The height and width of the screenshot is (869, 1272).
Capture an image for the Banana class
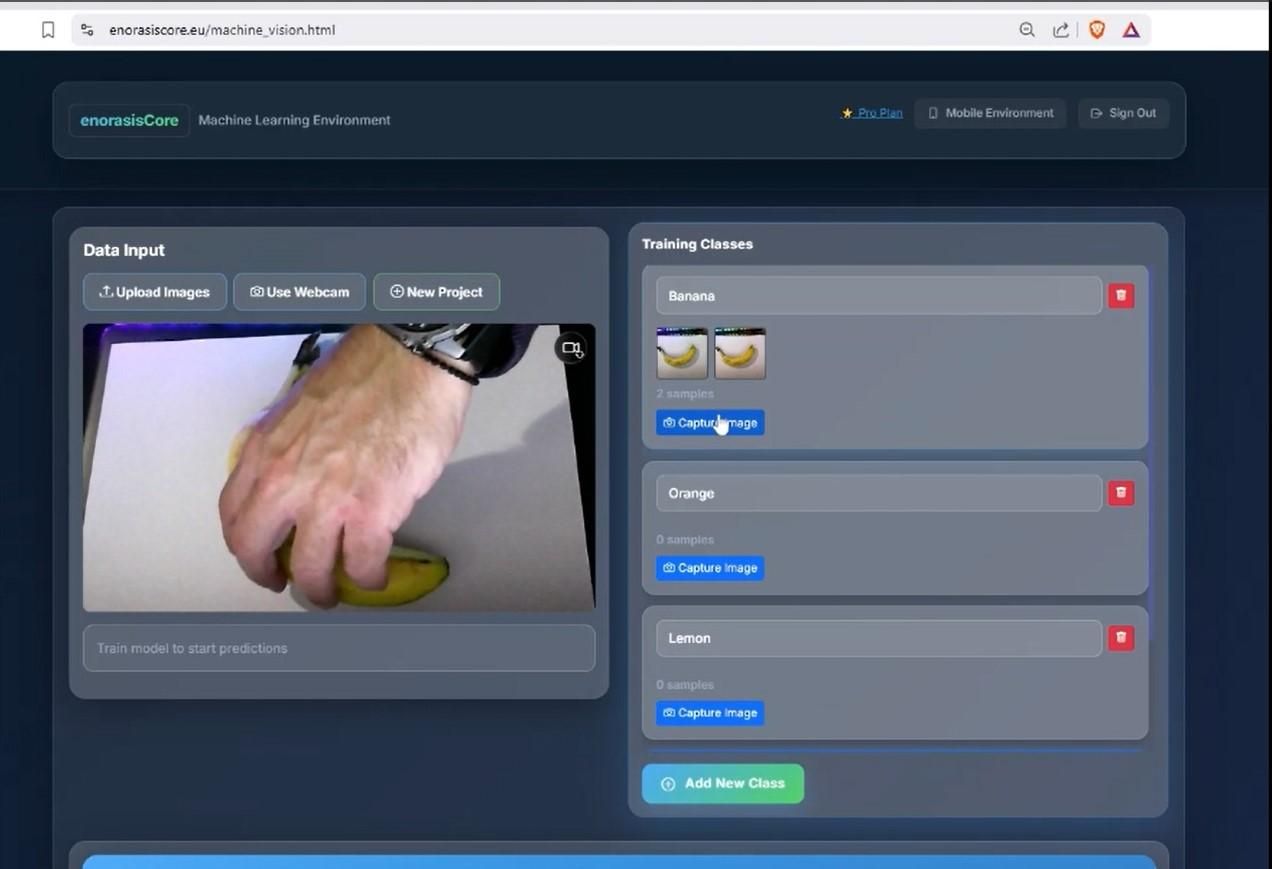710,423
